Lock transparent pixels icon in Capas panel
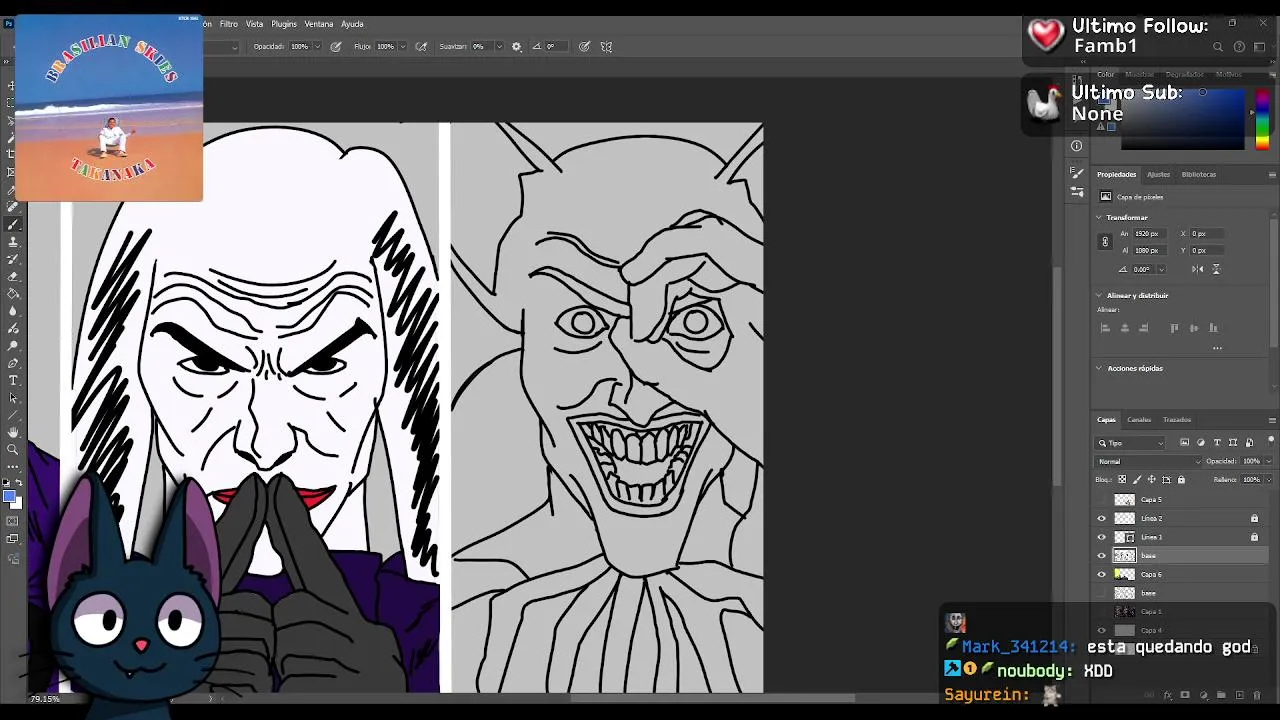 click(x=1122, y=480)
